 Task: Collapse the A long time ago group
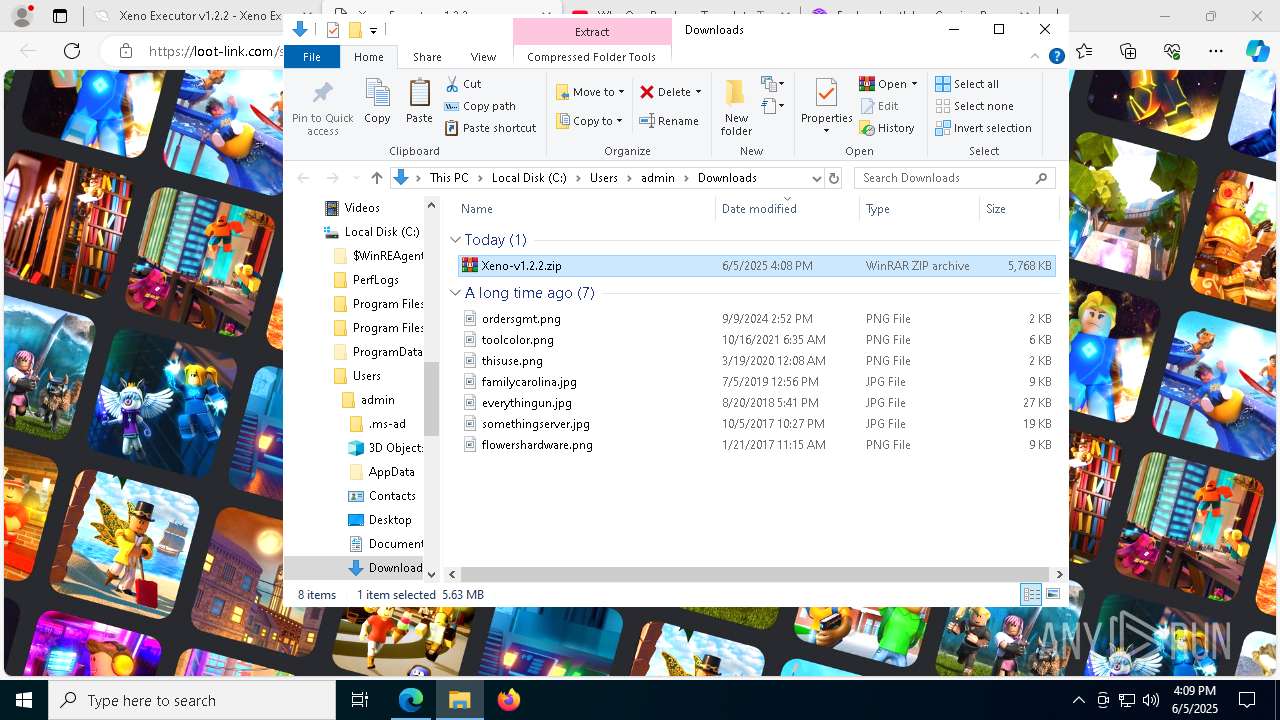tap(455, 293)
